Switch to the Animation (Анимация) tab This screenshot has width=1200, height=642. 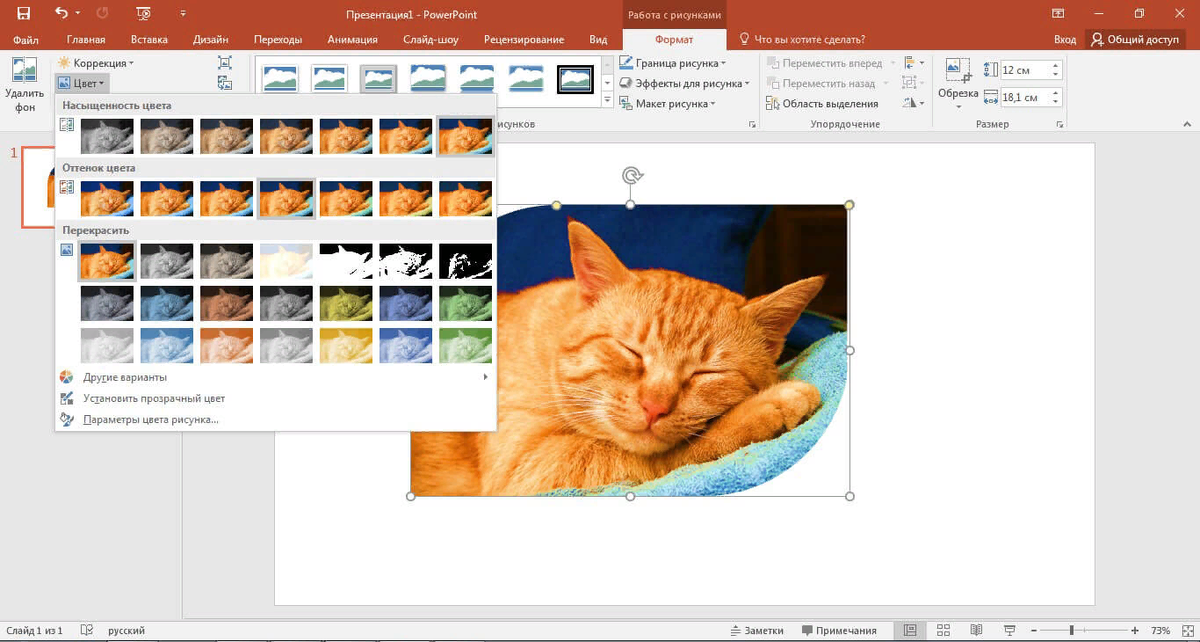(352, 39)
